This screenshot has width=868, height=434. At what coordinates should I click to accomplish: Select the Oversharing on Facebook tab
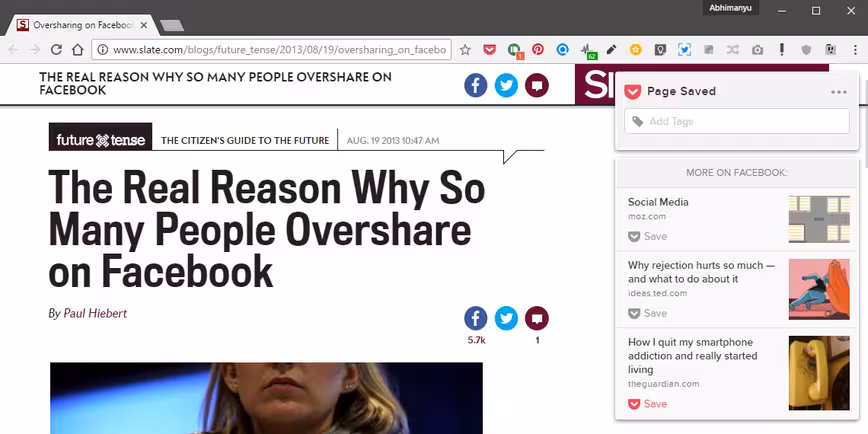tap(81, 25)
